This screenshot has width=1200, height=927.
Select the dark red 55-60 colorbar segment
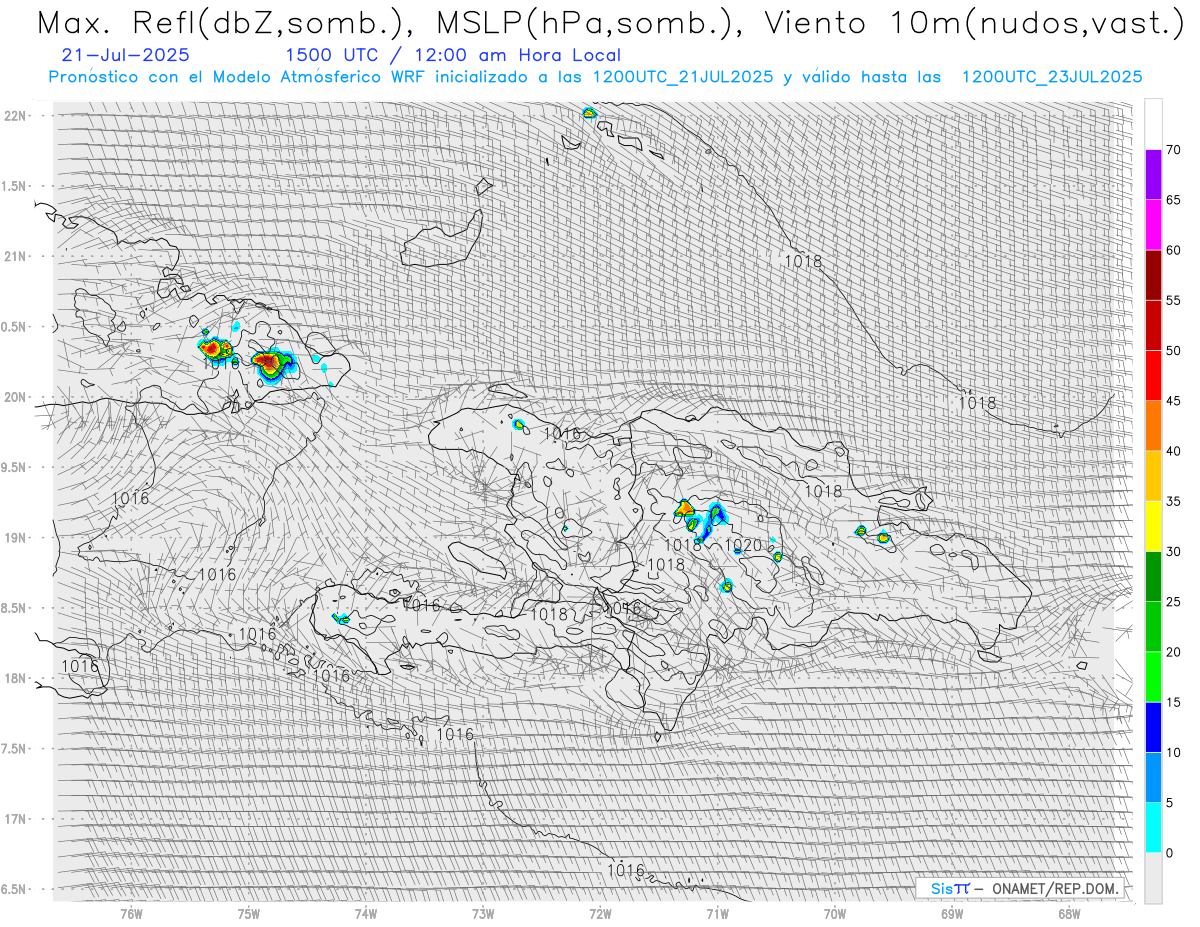(x=1153, y=275)
